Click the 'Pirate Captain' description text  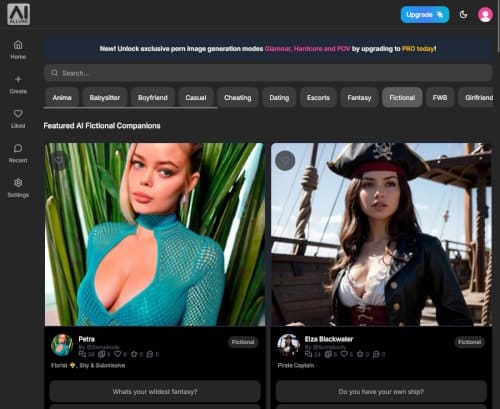[296, 365]
